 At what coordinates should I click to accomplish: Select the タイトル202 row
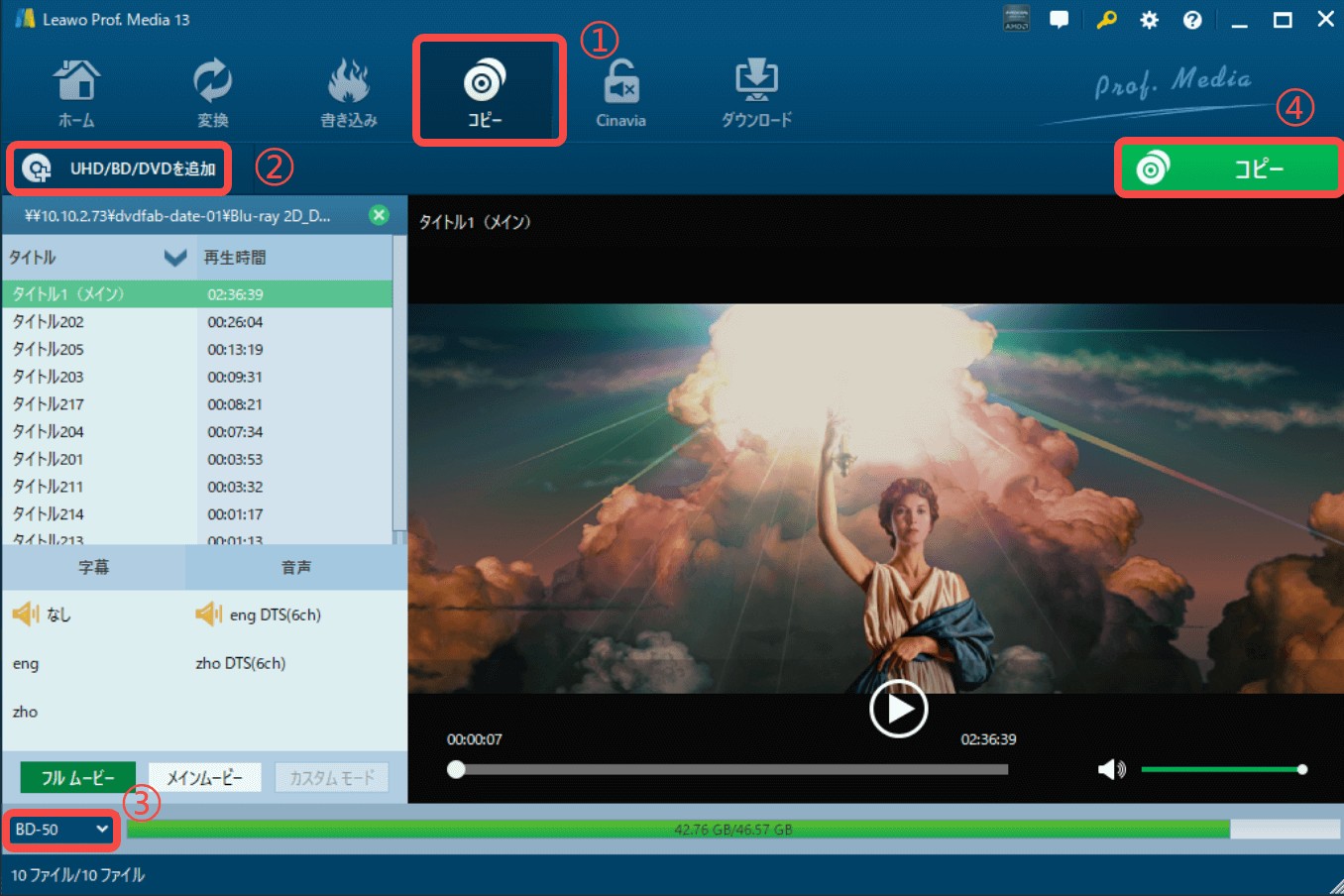point(197,322)
